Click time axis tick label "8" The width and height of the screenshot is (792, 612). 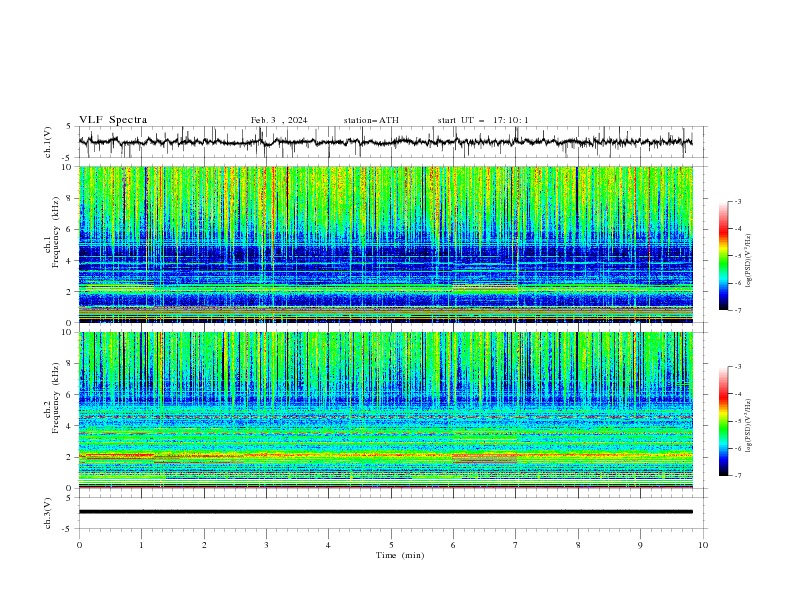pos(578,545)
